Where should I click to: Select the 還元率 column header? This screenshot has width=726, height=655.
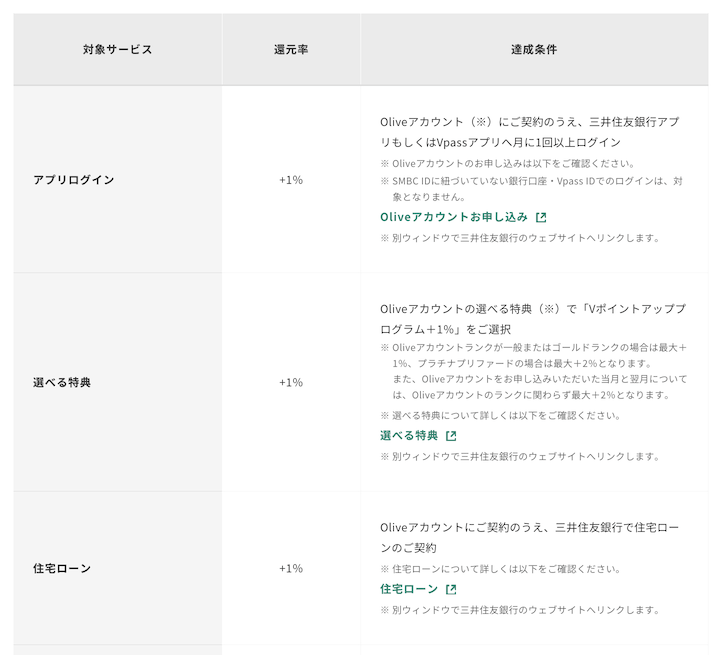(x=291, y=50)
